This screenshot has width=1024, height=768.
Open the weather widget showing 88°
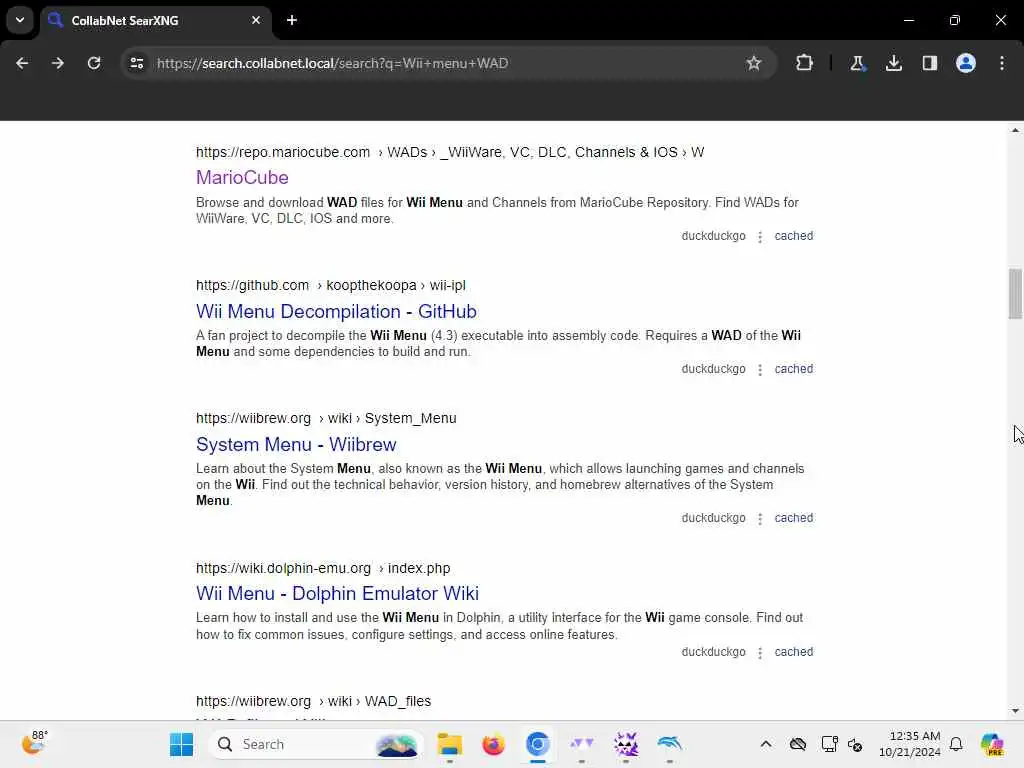[34, 743]
